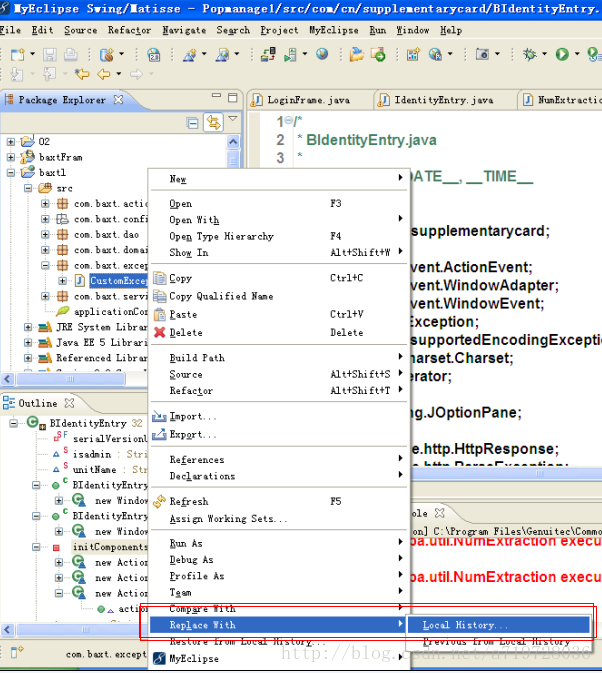
Task: Switch to LoginFrame.java editor tab
Action: click(x=308, y=100)
